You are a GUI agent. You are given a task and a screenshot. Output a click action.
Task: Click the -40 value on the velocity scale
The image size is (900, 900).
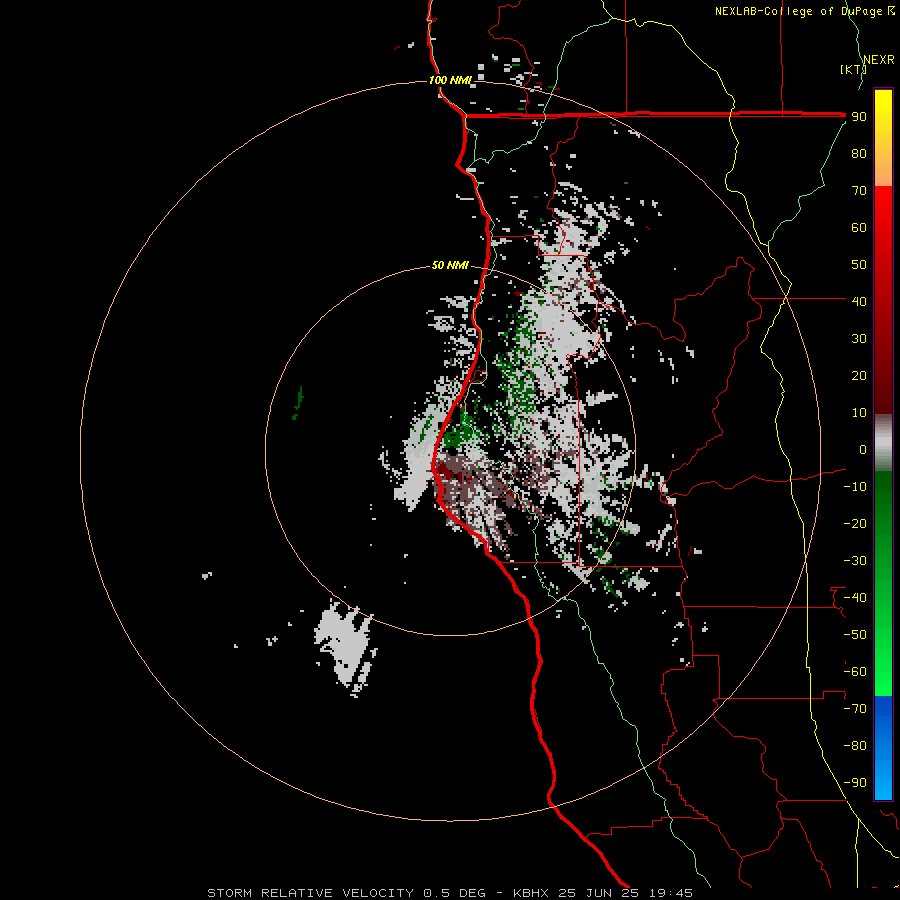coord(855,598)
